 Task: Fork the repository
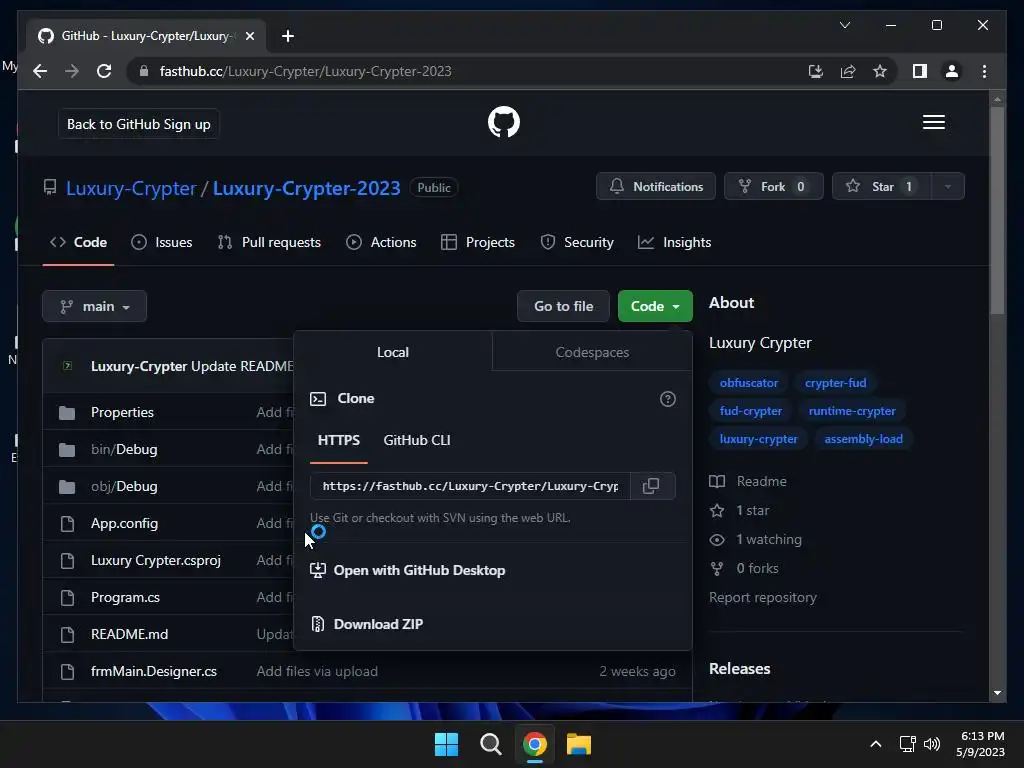774,187
